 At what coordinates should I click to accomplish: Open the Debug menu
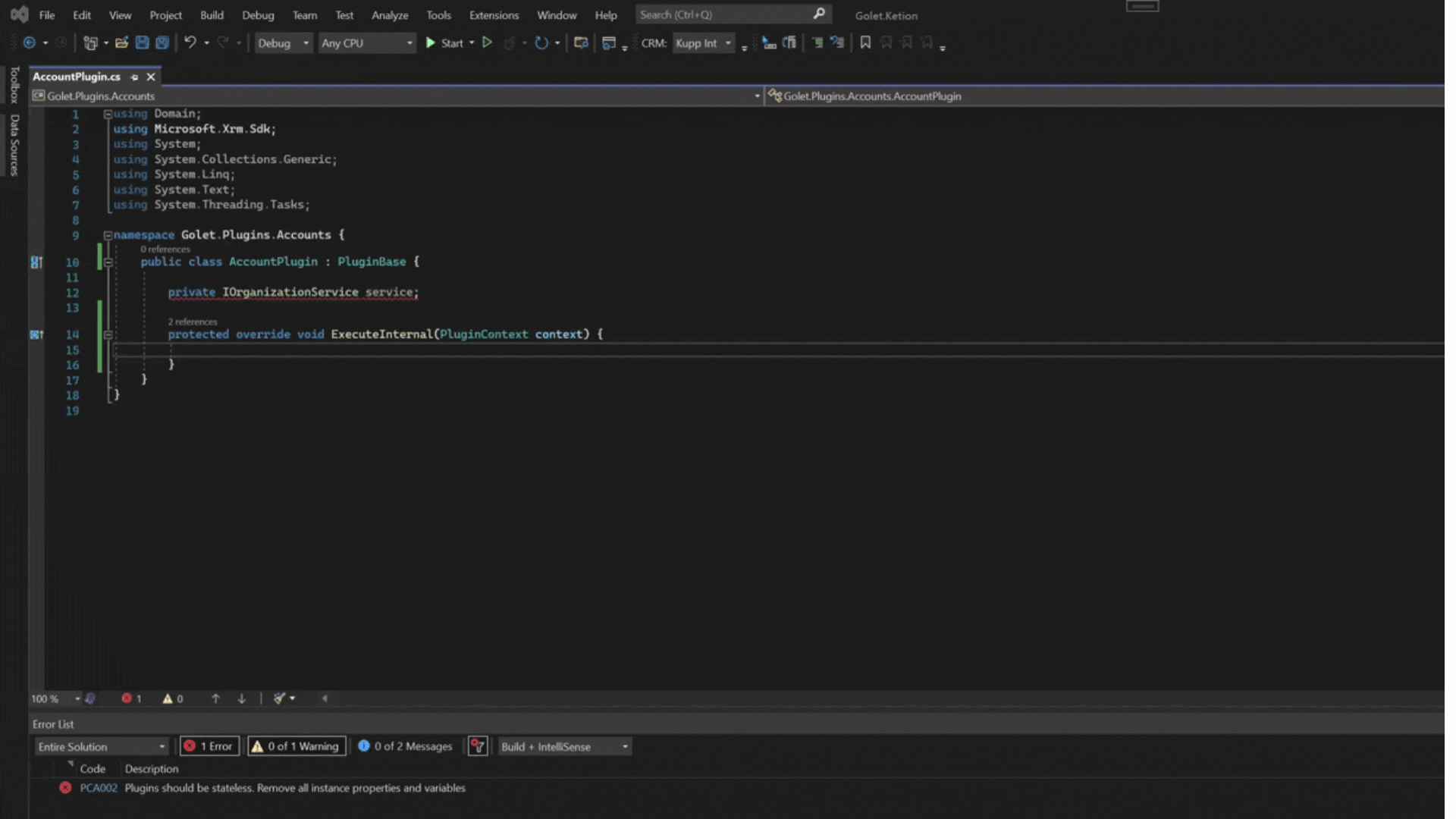pos(258,14)
